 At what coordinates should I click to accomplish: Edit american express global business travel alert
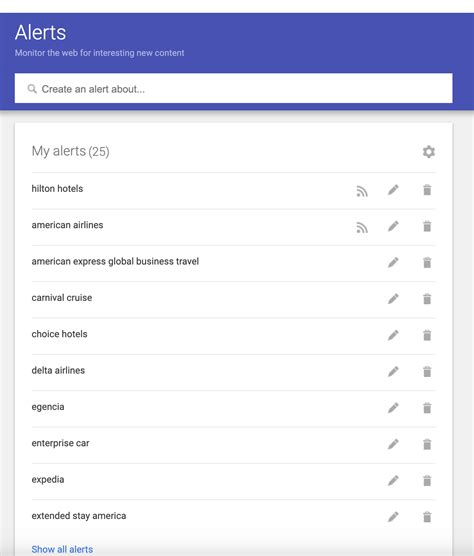(x=393, y=263)
